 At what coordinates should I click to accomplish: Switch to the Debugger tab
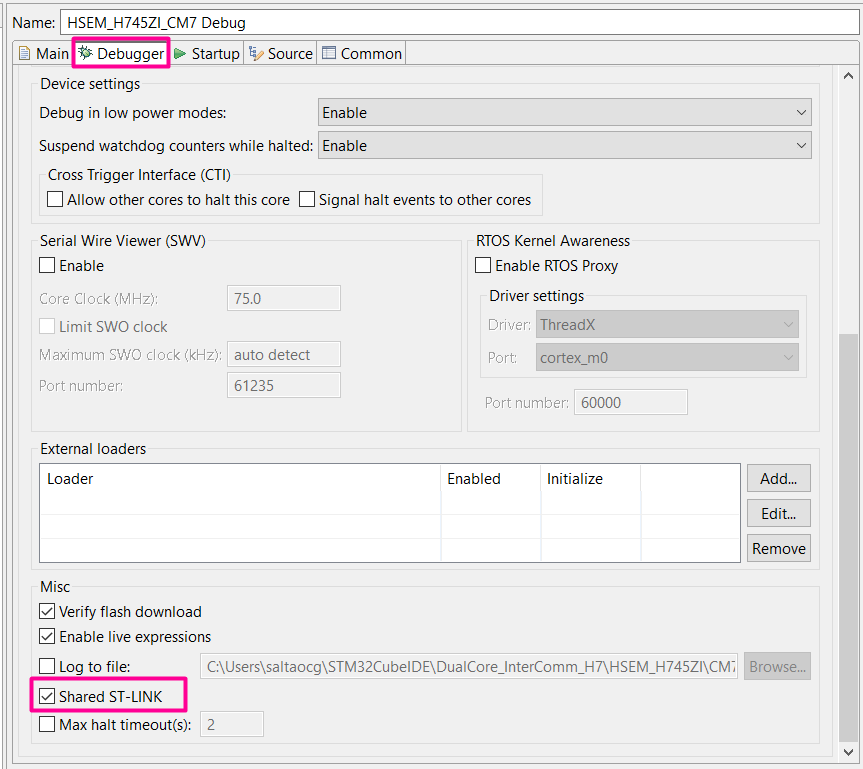coord(121,53)
